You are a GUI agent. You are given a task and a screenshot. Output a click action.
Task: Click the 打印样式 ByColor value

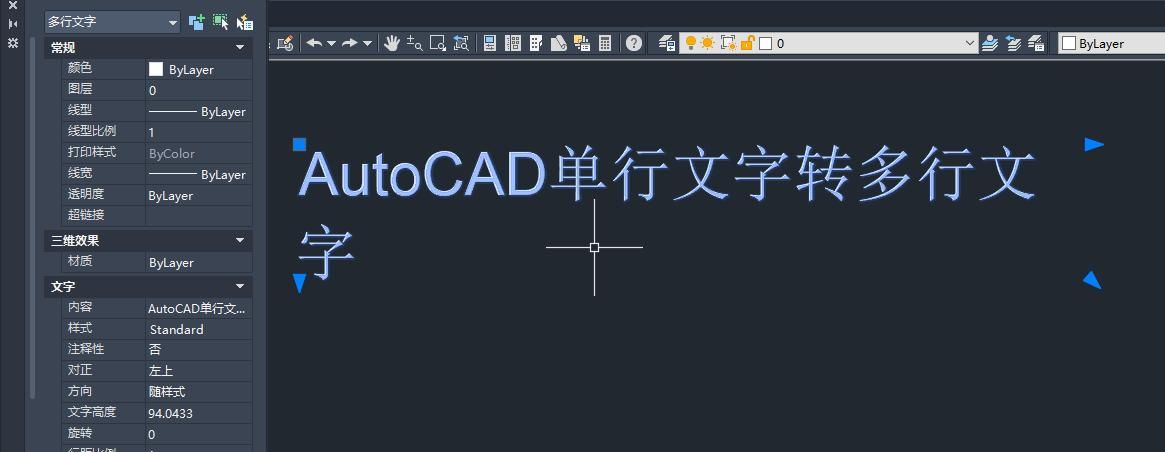[199, 153]
